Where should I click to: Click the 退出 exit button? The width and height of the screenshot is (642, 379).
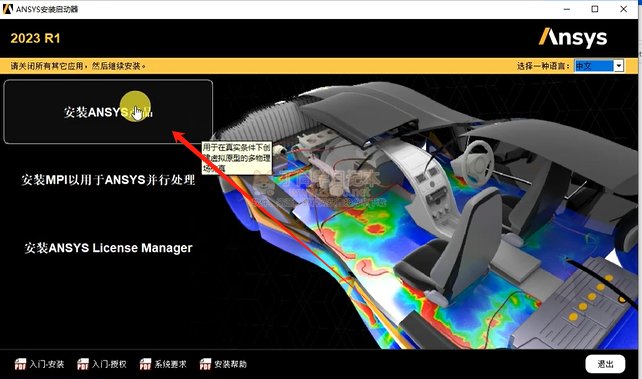pos(605,364)
